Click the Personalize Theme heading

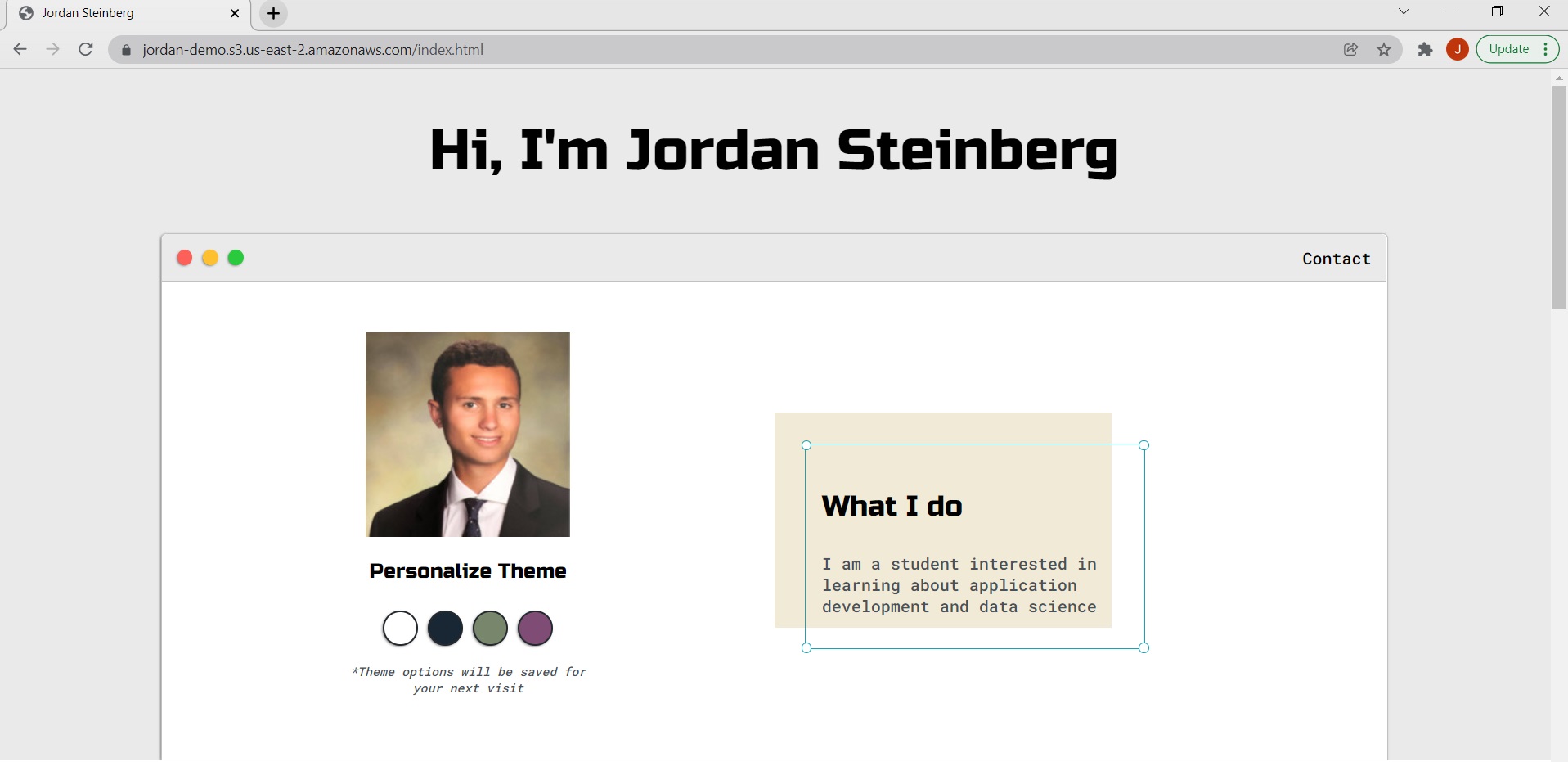pyautogui.click(x=468, y=571)
